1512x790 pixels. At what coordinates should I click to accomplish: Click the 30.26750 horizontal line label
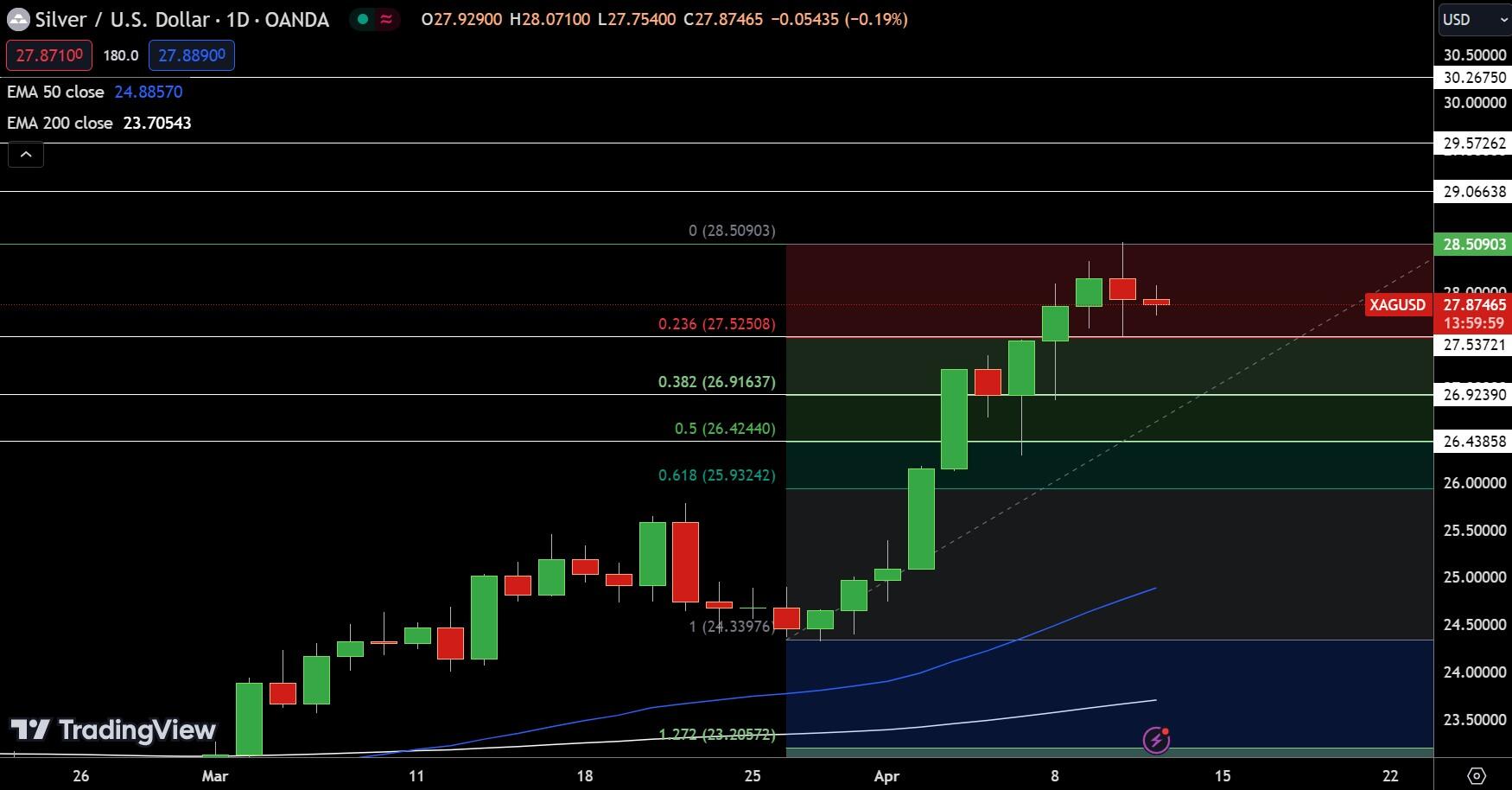tap(1473, 78)
